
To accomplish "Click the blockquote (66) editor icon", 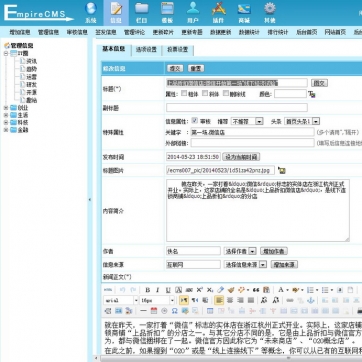I will 256,290.
